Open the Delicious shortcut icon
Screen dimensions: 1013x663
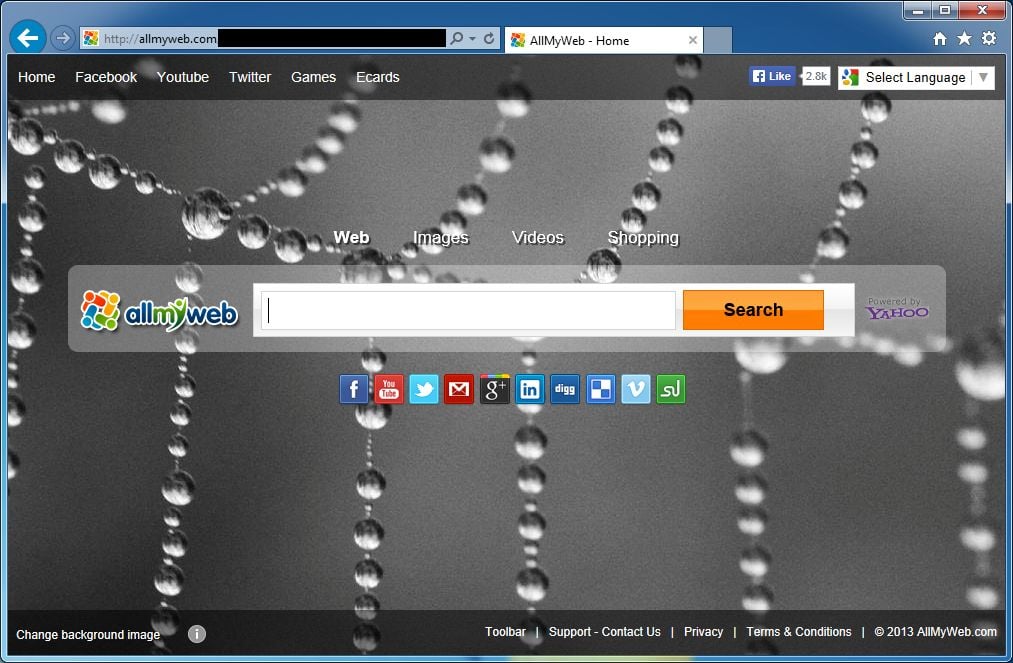click(x=600, y=389)
